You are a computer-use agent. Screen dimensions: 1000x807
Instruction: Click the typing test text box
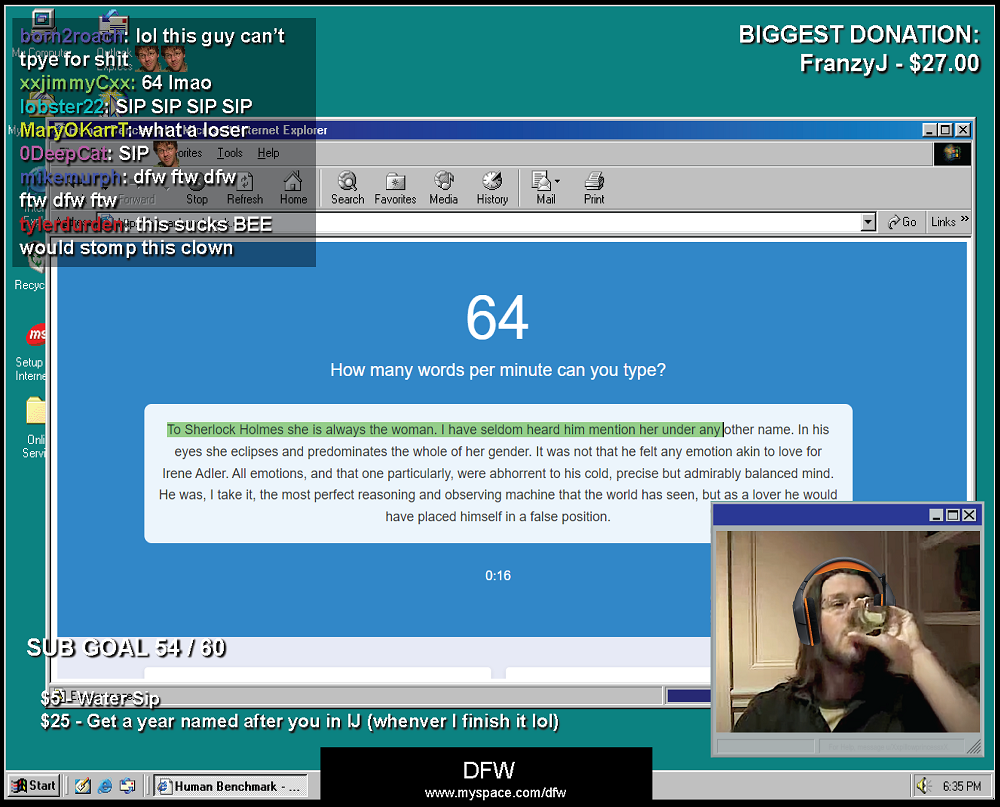(x=498, y=473)
